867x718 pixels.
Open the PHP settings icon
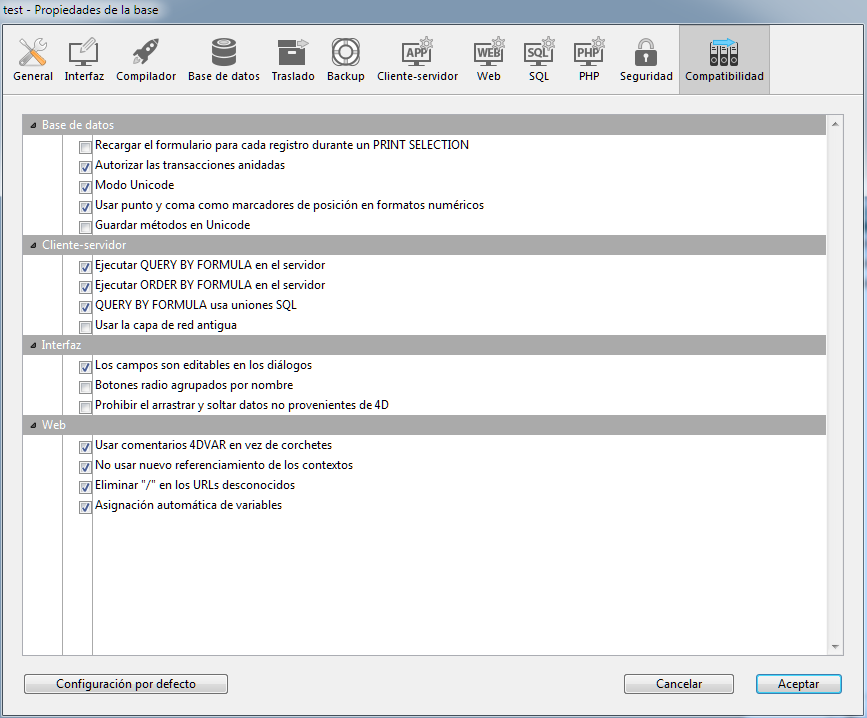coord(589,52)
